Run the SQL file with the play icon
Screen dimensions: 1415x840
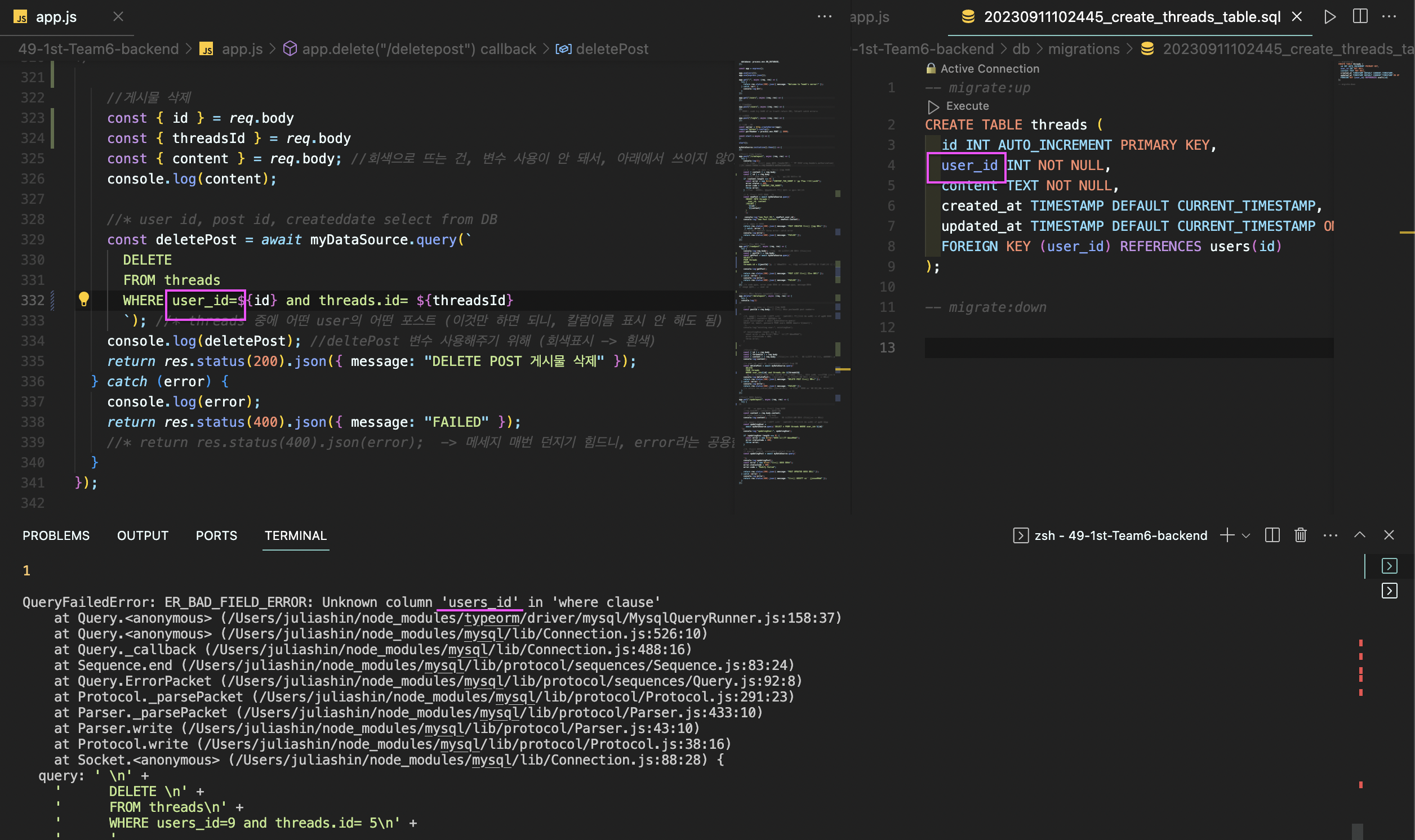(1329, 17)
